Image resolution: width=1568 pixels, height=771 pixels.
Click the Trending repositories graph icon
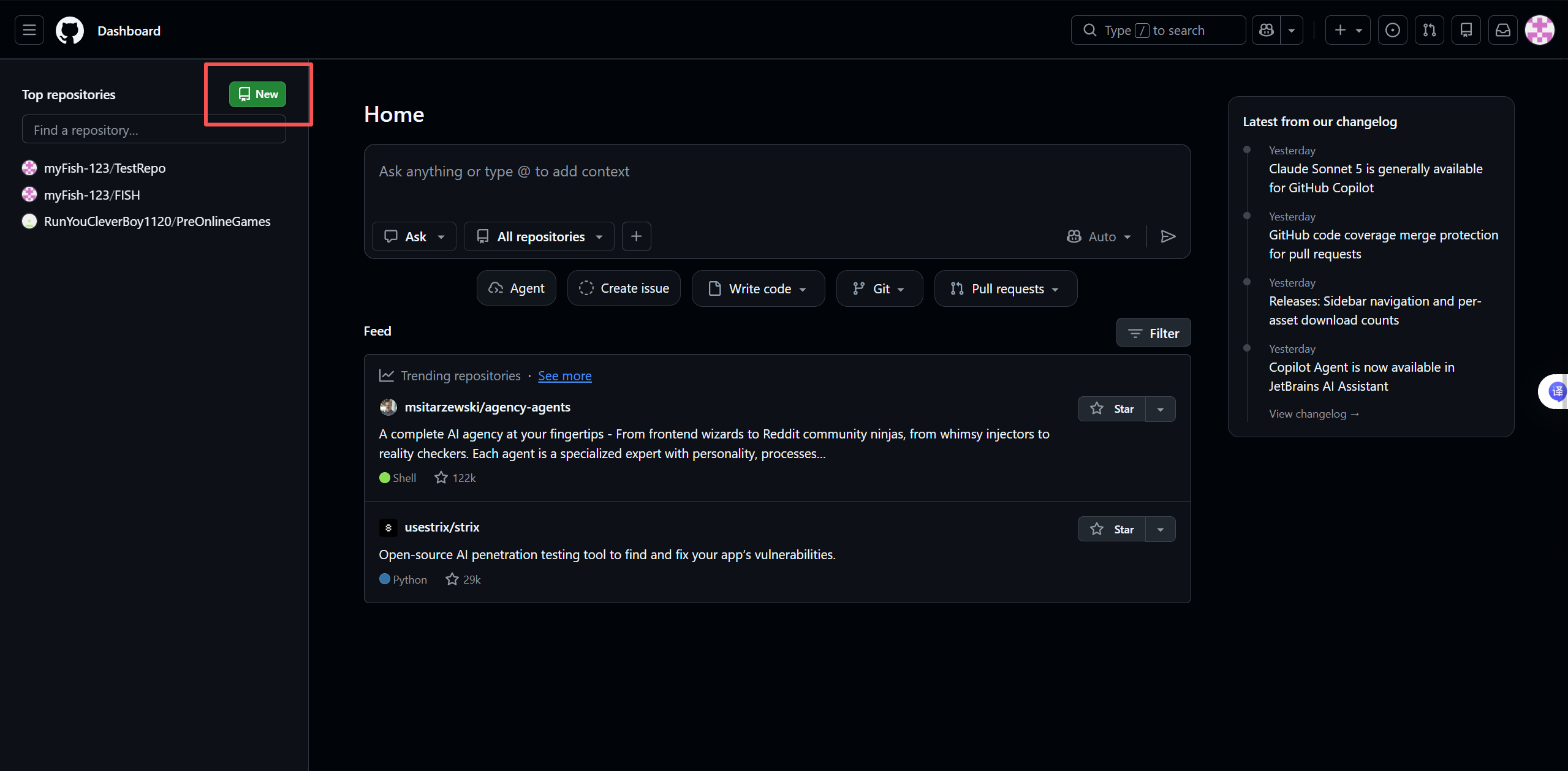[387, 375]
